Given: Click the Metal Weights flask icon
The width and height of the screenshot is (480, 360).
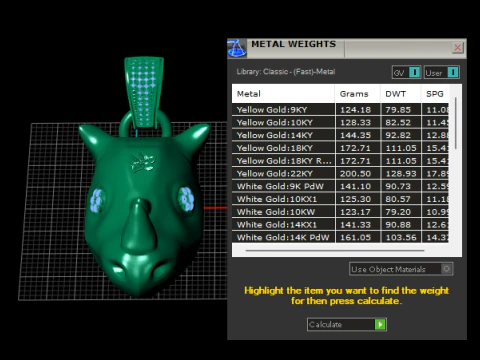Looking at the screenshot, I should (x=237, y=48).
